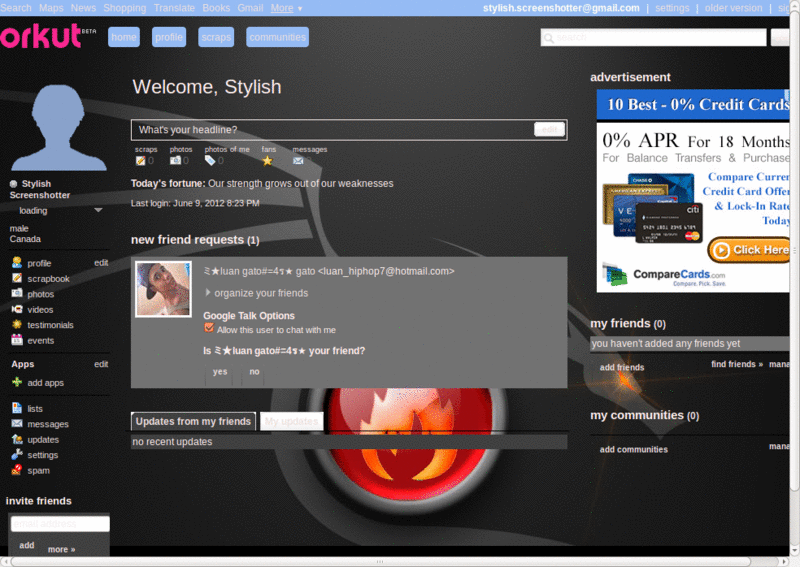The width and height of the screenshot is (800, 567).
Task: Click the default profile silhouette picture
Action: point(58,128)
